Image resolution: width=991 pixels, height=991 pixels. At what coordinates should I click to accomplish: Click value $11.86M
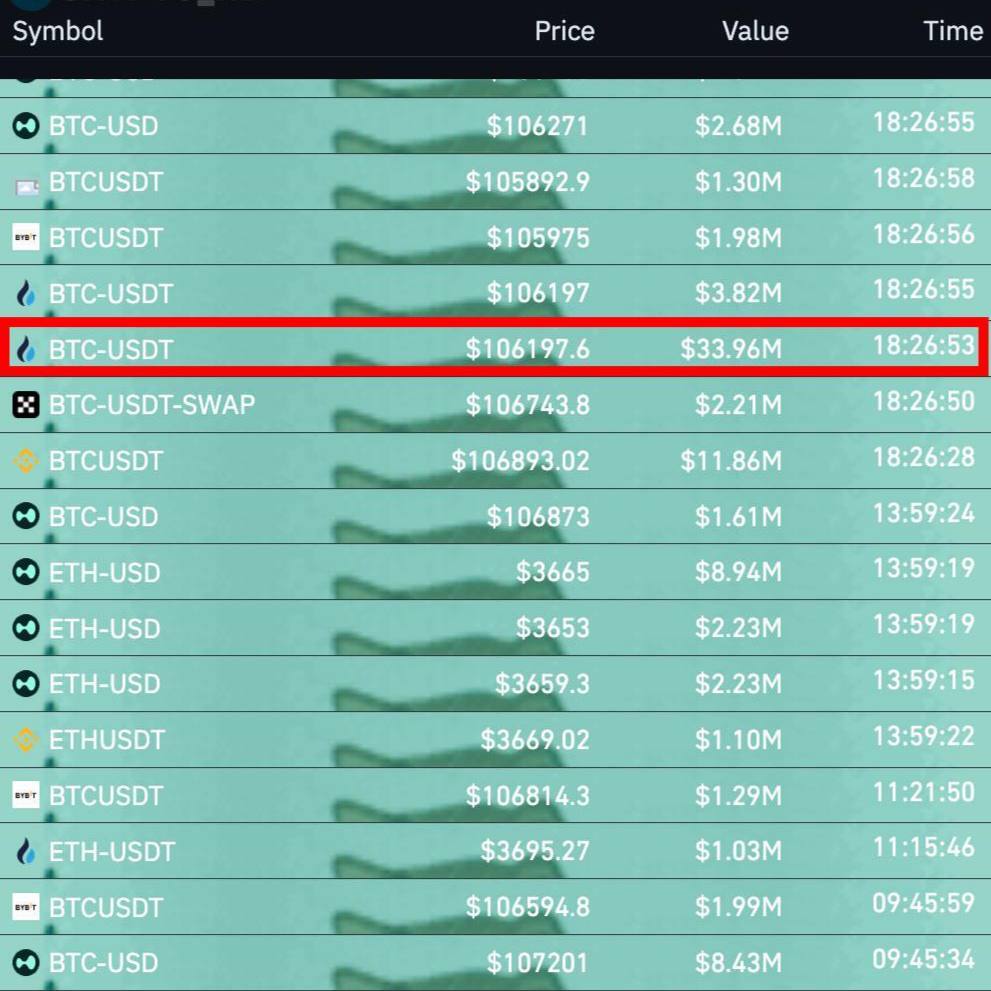[x=731, y=461]
